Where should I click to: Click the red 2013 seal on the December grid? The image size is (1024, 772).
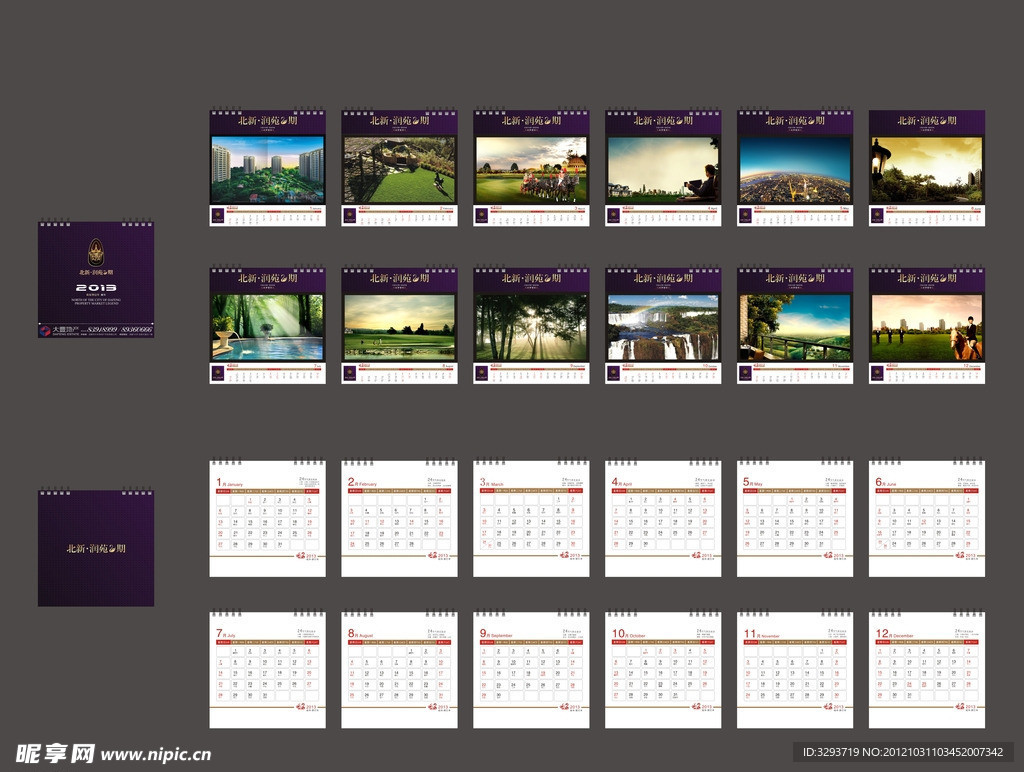click(x=960, y=706)
